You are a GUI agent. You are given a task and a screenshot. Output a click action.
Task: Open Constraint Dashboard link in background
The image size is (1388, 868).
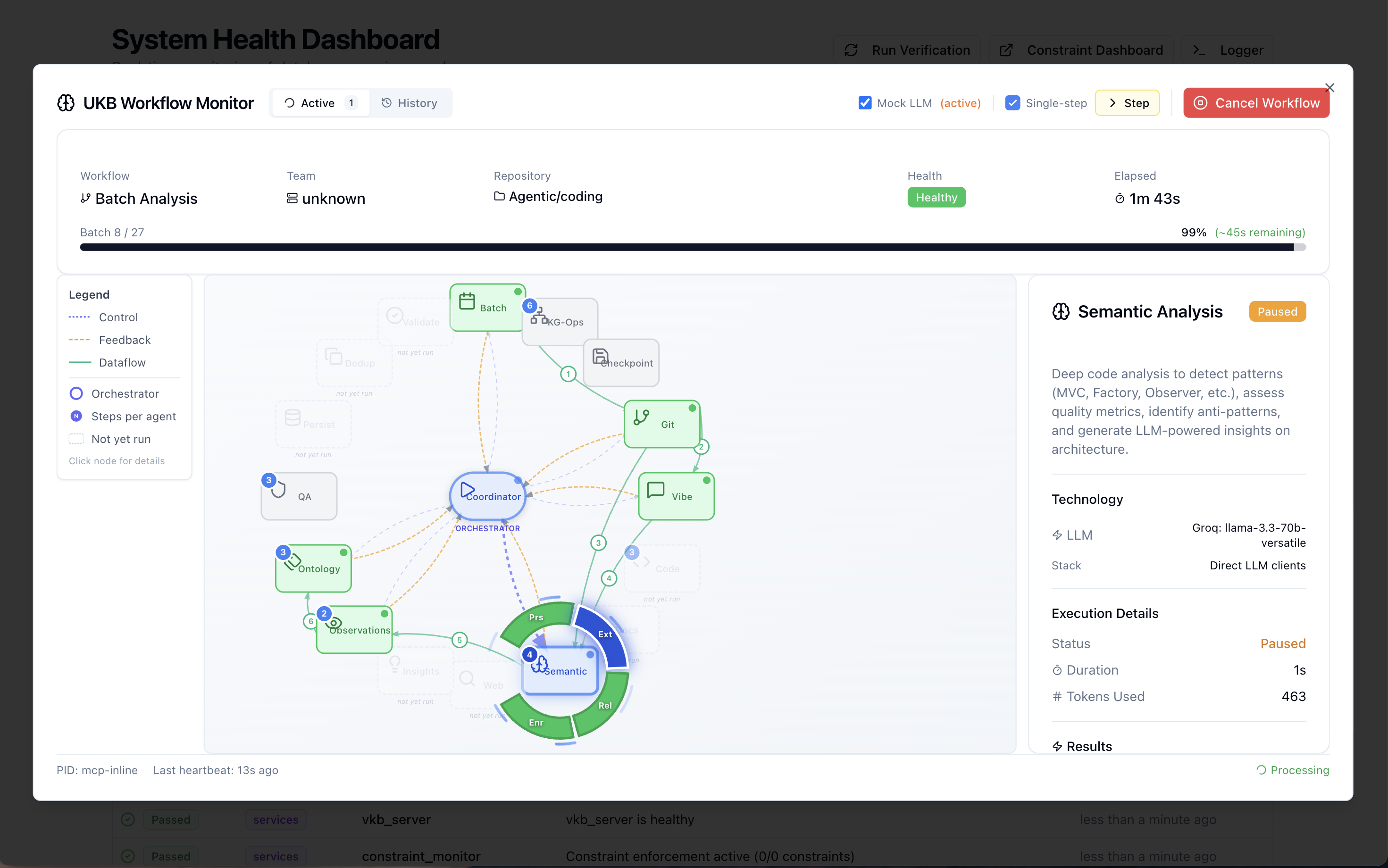[x=1081, y=50]
